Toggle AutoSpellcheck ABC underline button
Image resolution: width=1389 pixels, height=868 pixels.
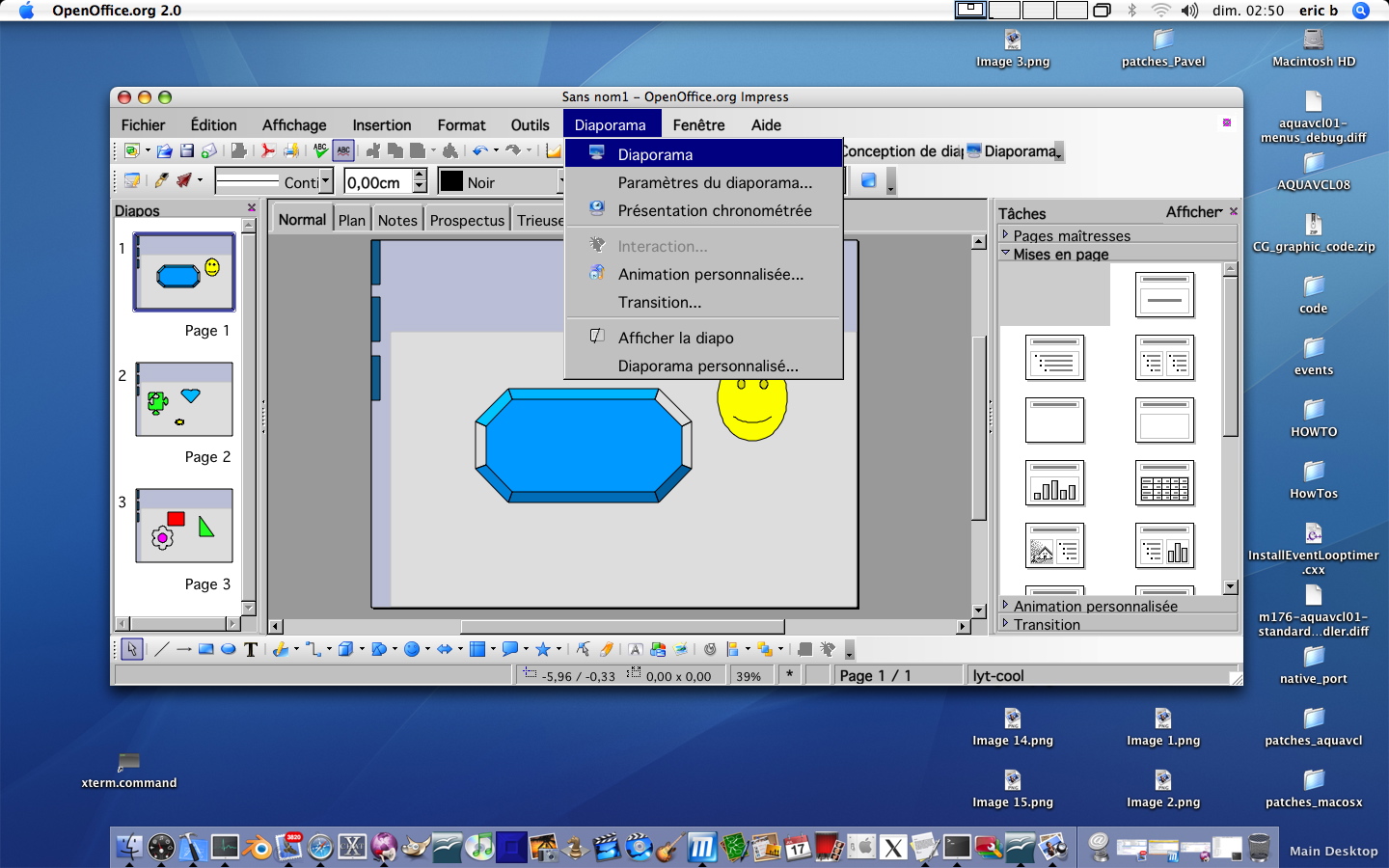click(x=343, y=151)
